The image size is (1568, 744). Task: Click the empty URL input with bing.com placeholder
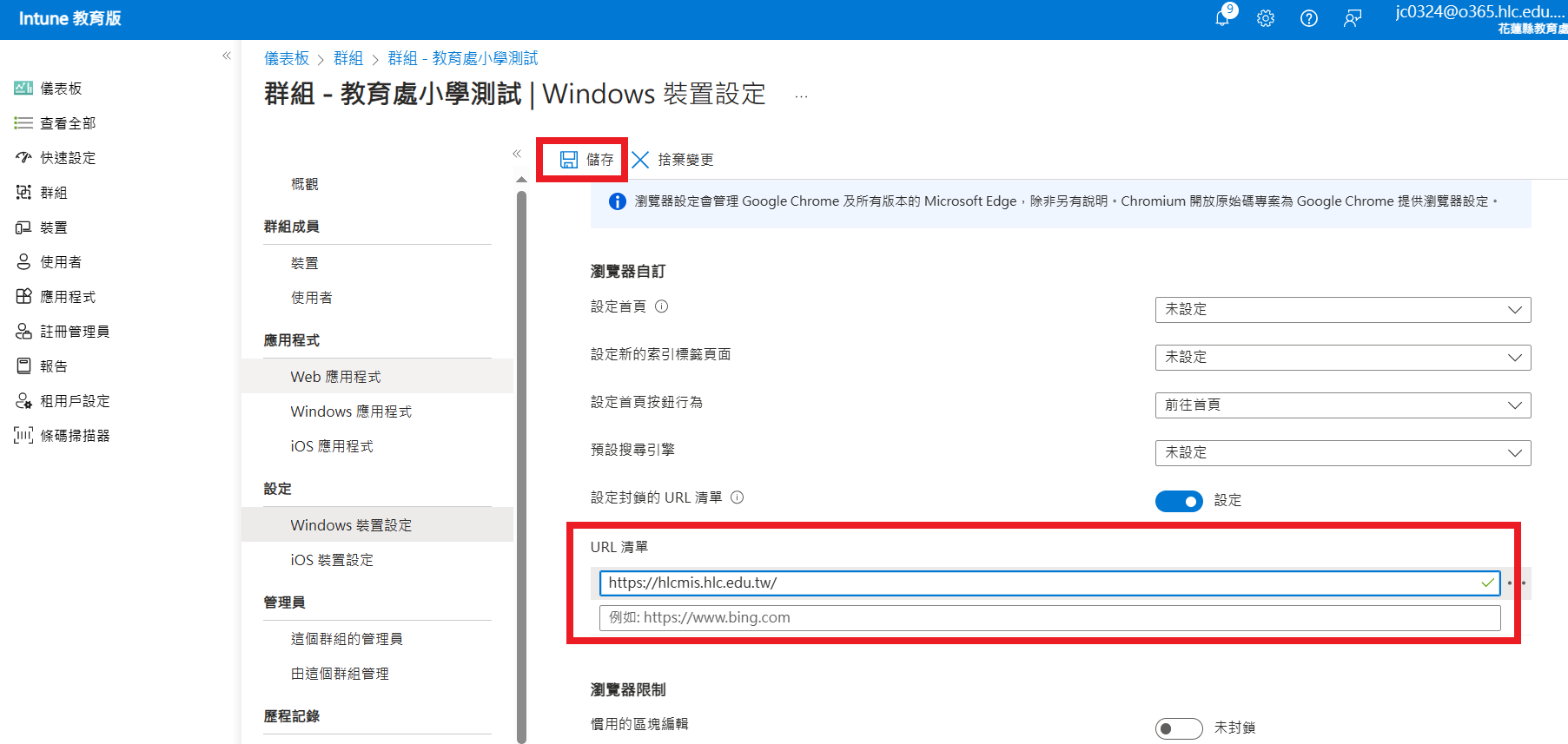pos(1049,618)
